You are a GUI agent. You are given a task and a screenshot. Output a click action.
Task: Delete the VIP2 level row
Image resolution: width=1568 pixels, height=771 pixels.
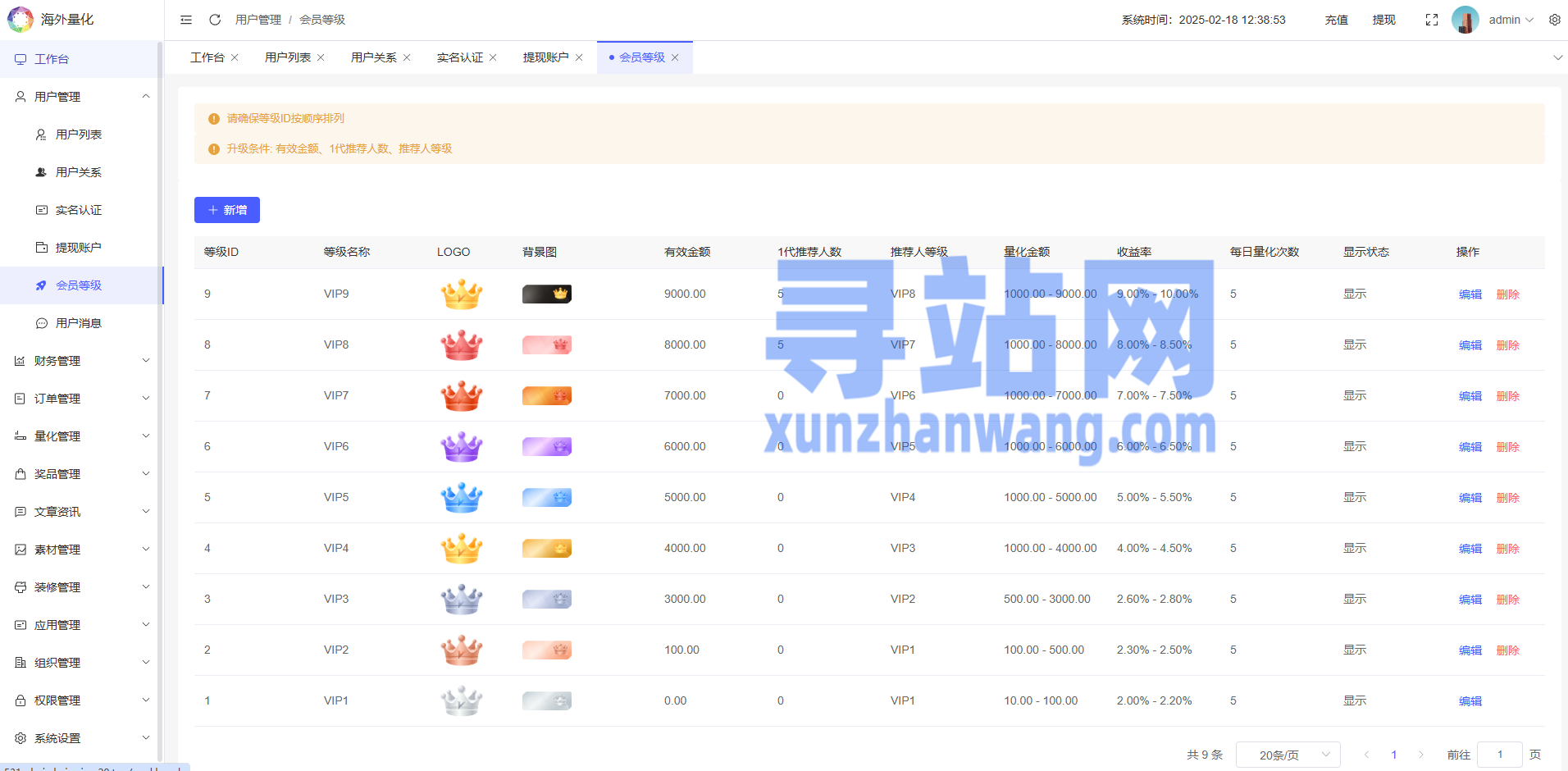click(1508, 650)
